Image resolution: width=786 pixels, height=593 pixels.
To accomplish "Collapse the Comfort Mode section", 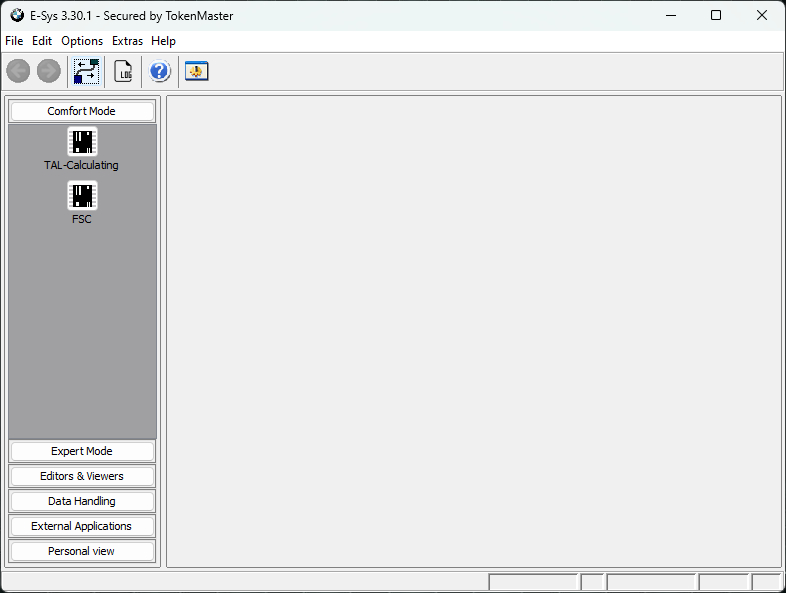I will point(82,111).
